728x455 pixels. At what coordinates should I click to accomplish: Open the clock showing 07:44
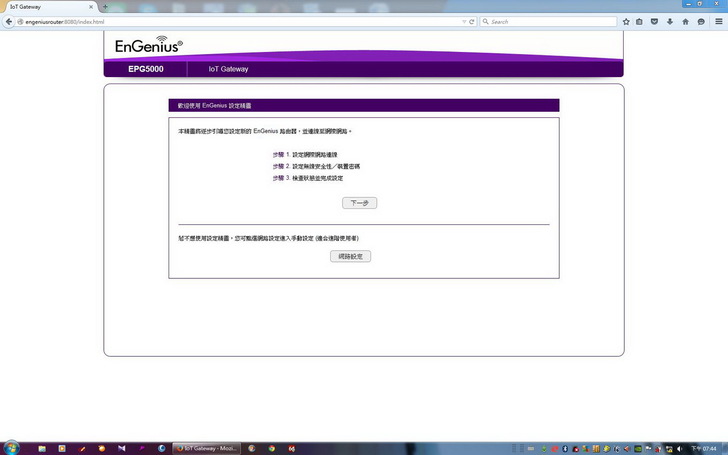[x=704, y=448]
